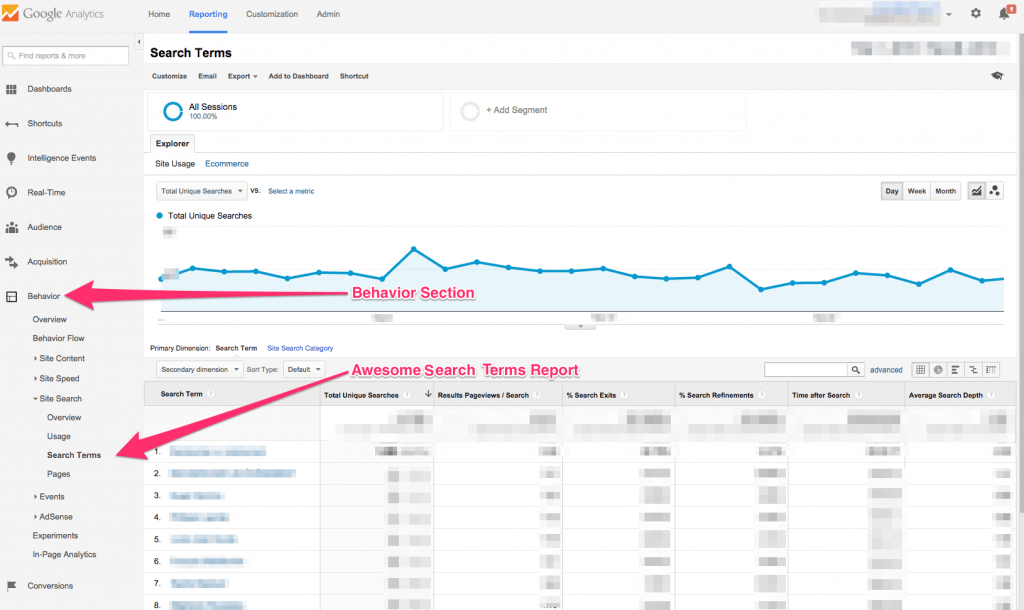Click the Intelligence Events lightbulb icon
Image resolution: width=1024 pixels, height=610 pixels.
click(x=11, y=158)
